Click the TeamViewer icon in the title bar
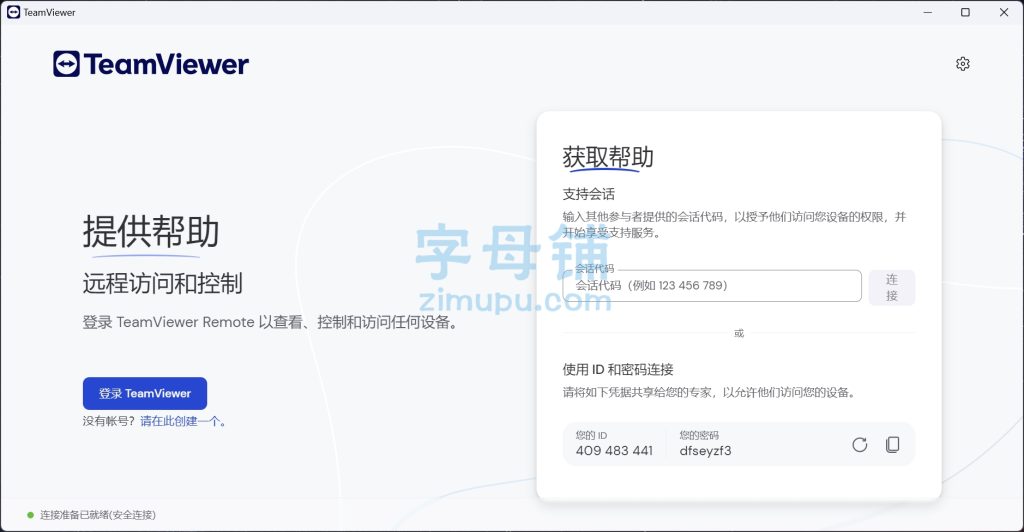Viewport: 1024px width, 532px height. click(13, 12)
